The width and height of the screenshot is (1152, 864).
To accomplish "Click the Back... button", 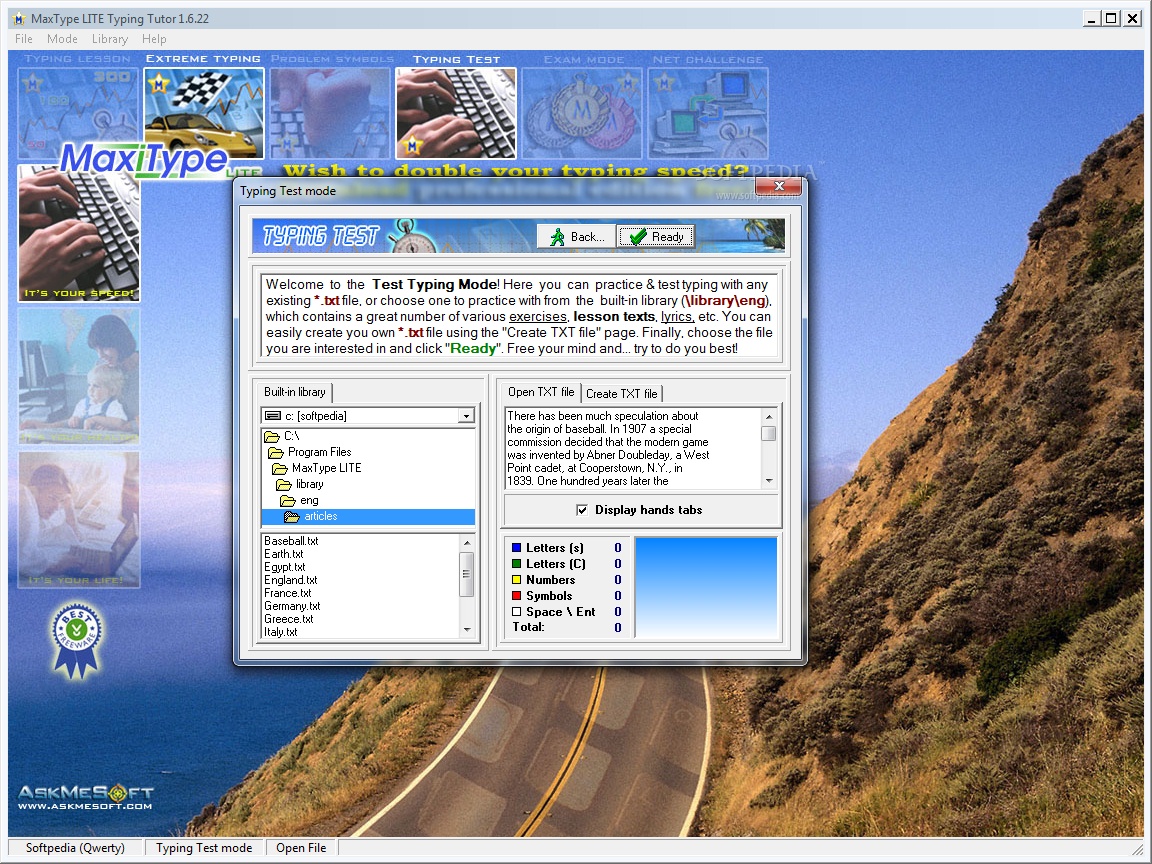I will pyautogui.click(x=576, y=237).
